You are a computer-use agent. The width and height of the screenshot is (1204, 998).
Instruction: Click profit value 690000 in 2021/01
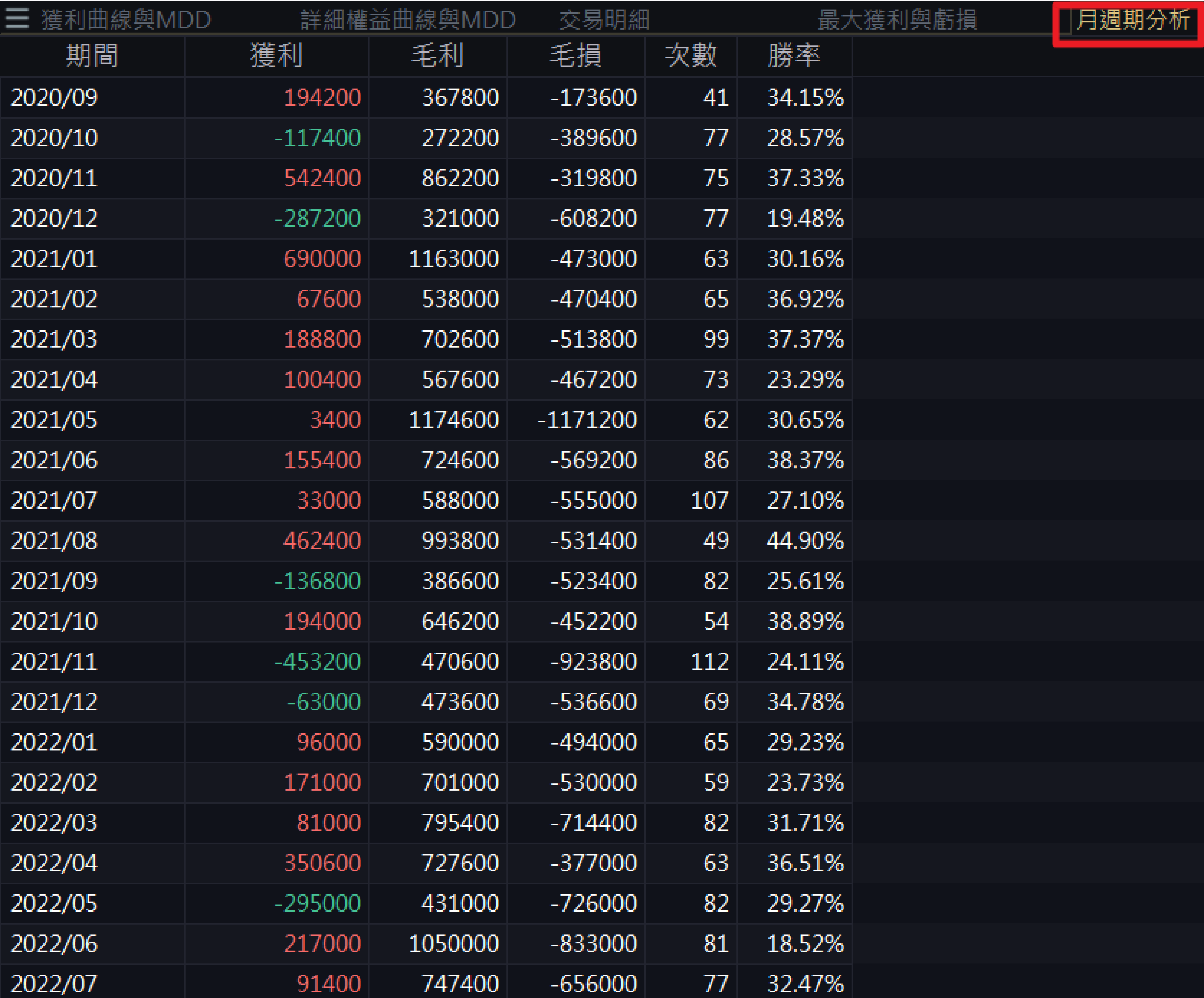pos(322,259)
